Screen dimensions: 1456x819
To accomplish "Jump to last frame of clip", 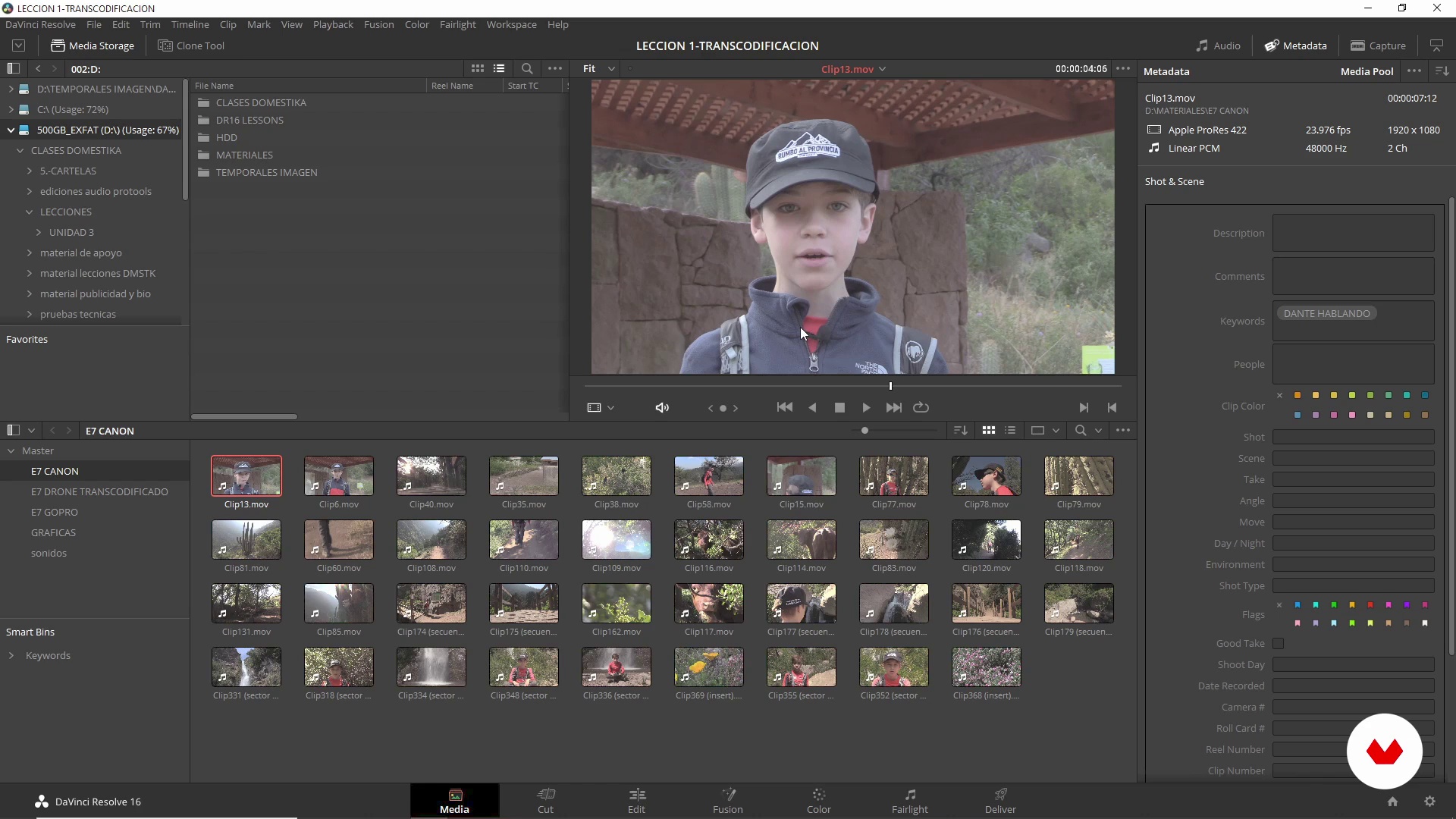I will pyautogui.click(x=894, y=408).
